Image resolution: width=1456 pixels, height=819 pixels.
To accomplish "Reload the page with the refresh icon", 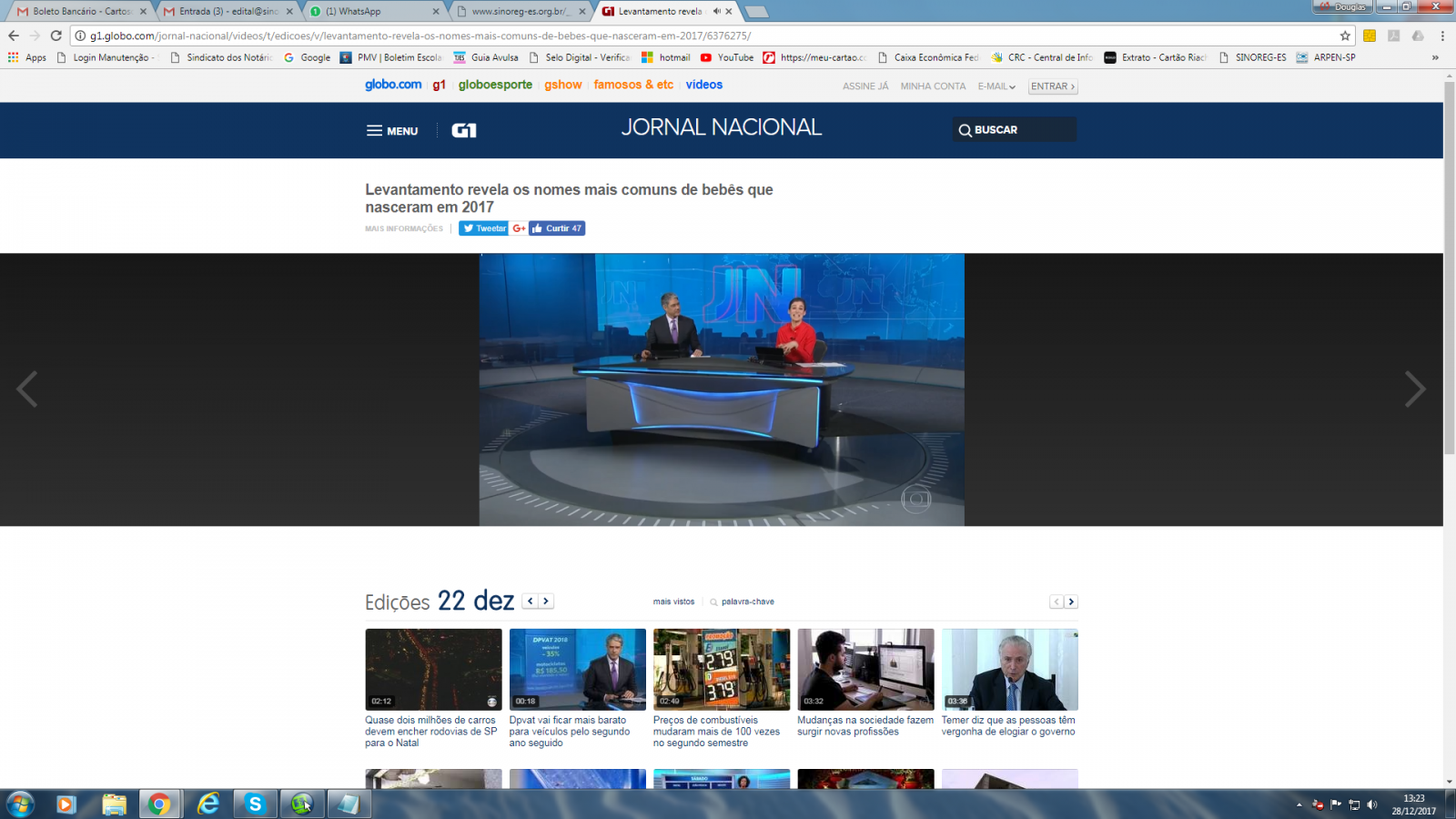I will pyautogui.click(x=56, y=35).
